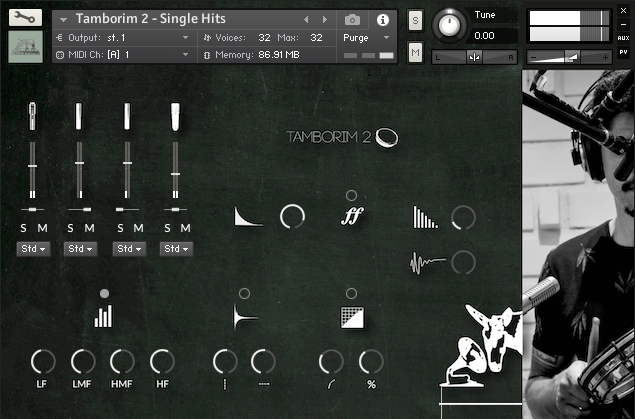635x419 pixels.
Task: Solo the second mic channel
Action: pos(70,228)
